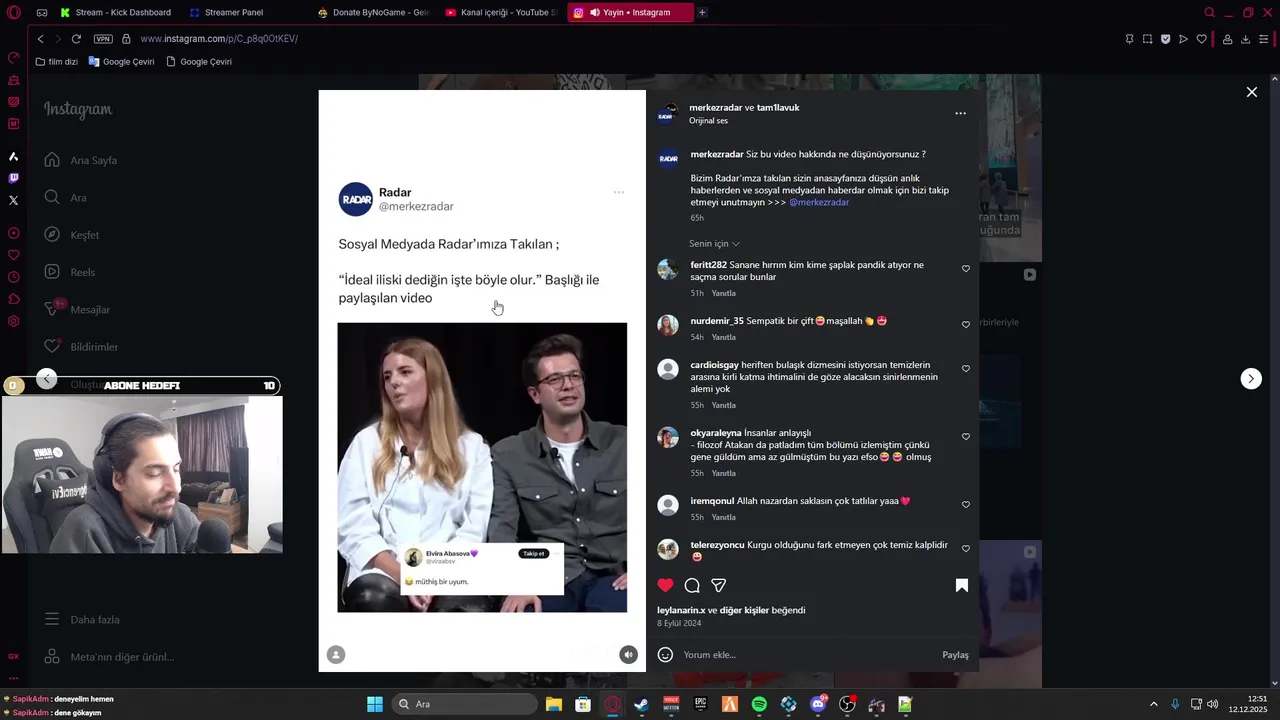This screenshot has width=1280, height=720.
Task: Open Bildirimler in Instagram sidebar
Action: click(x=82, y=347)
